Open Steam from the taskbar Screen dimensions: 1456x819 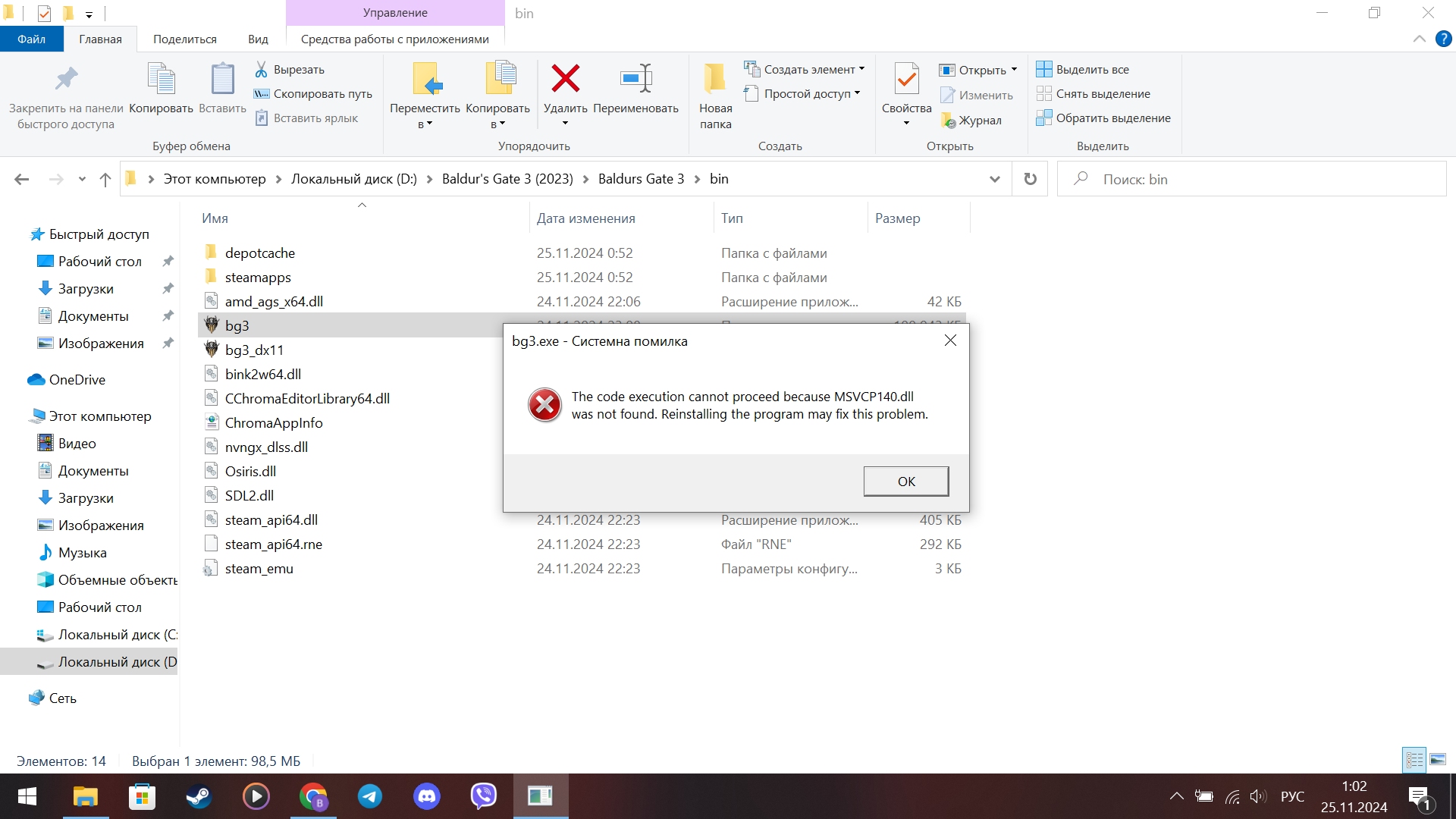tap(199, 796)
